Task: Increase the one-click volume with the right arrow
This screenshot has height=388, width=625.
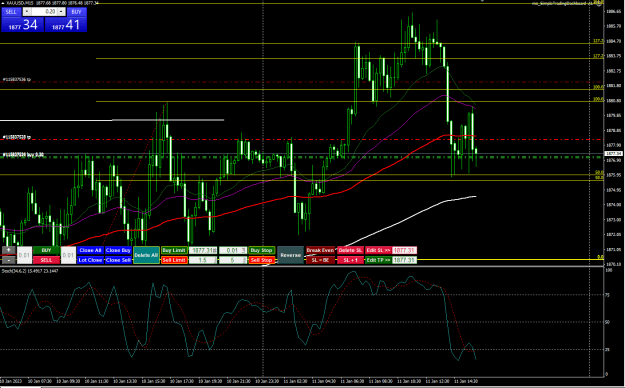Action: point(61,12)
